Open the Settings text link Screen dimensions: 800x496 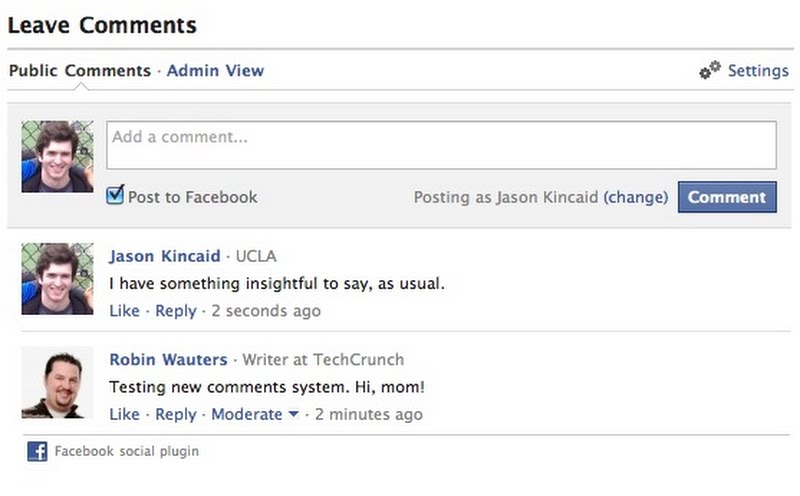pyautogui.click(x=758, y=71)
